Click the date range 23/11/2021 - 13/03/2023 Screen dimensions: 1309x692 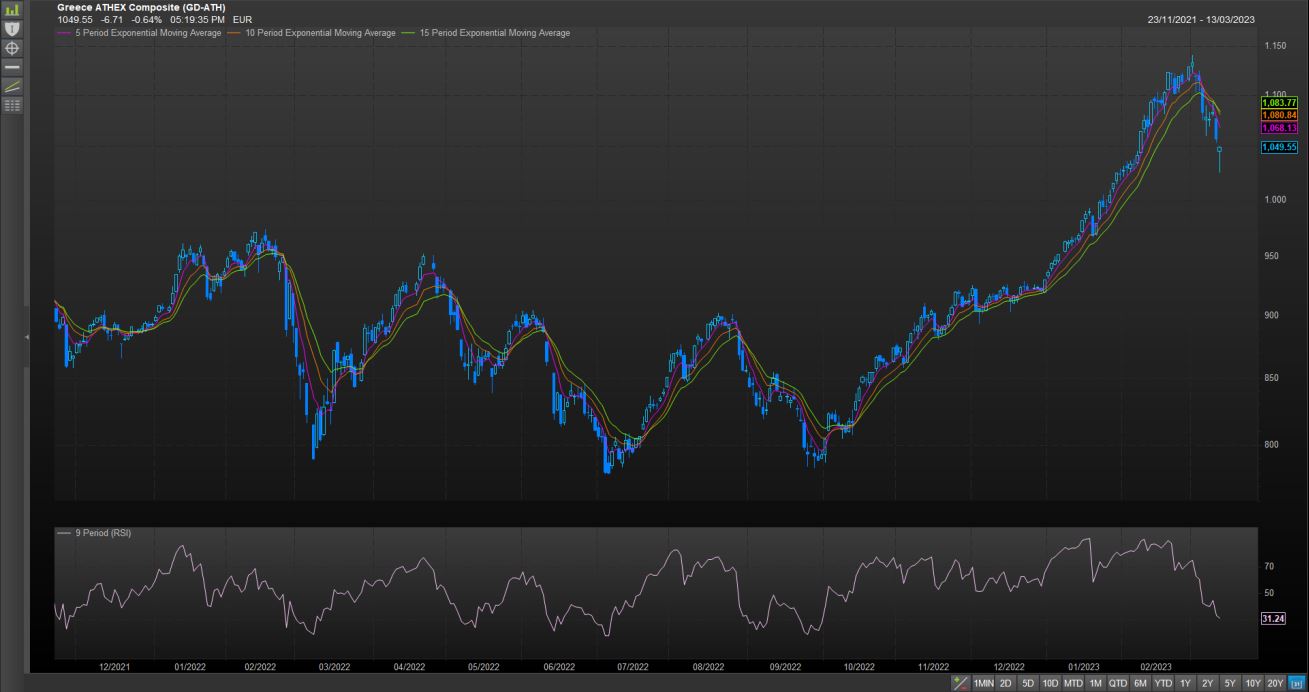[1202, 19]
